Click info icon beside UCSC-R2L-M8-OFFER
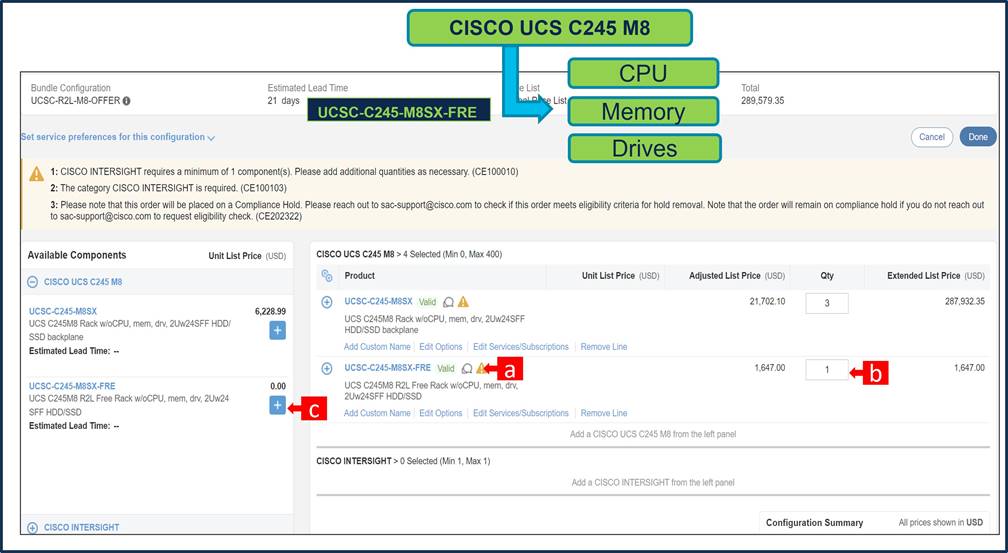 coord(127,101)
